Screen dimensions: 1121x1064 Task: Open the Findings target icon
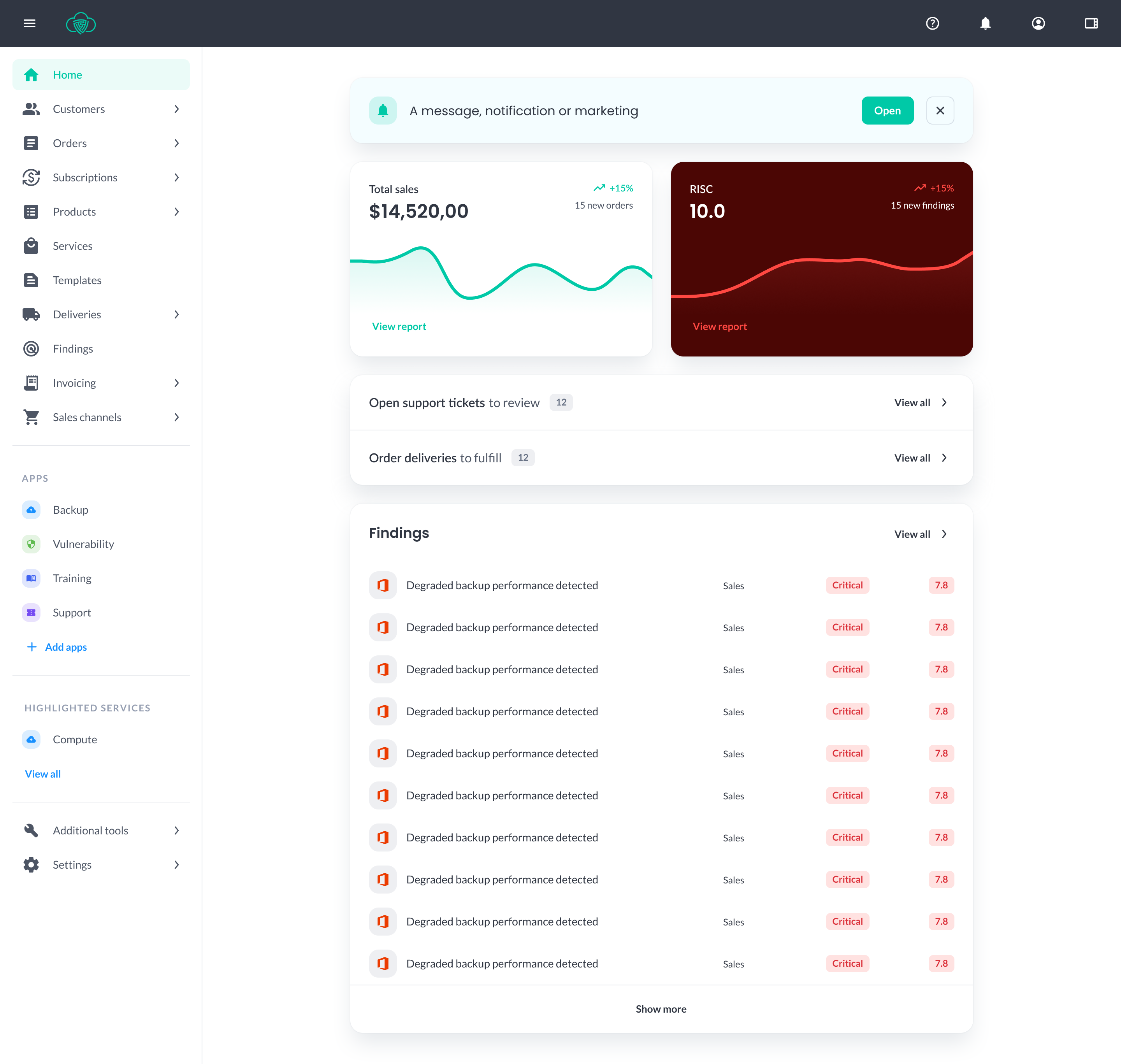[31, 348]
